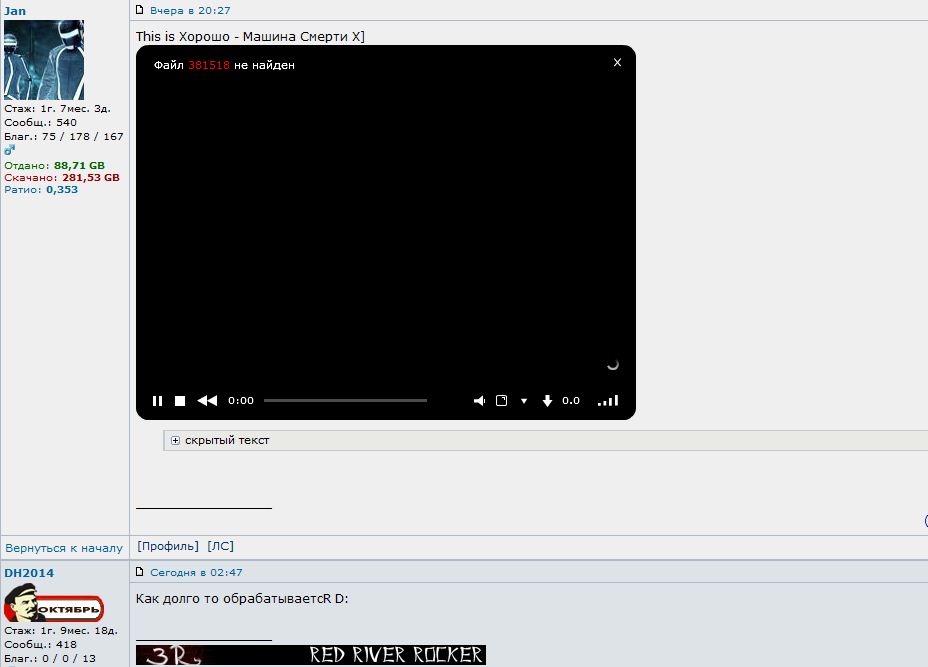Click the ЛС message entry
Image resolution: width=928 pixels, height=667 pixels.
221,546
